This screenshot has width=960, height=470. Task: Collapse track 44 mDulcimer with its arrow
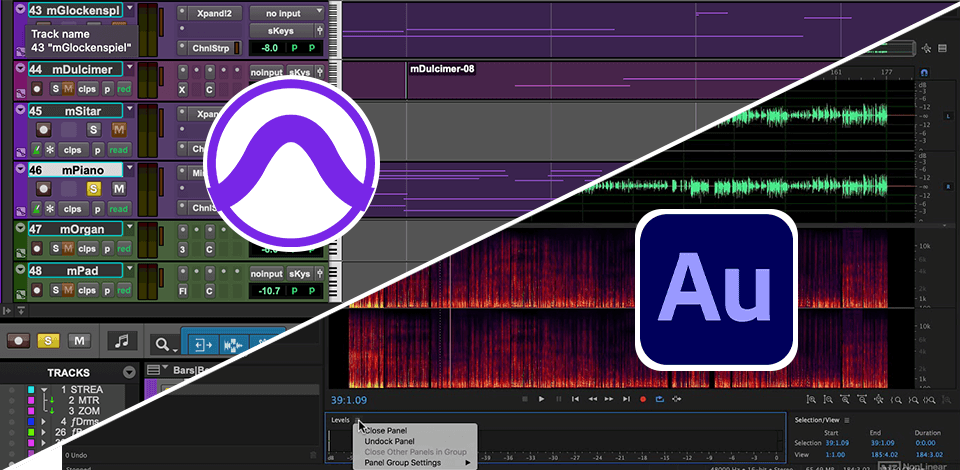point(21,68)
